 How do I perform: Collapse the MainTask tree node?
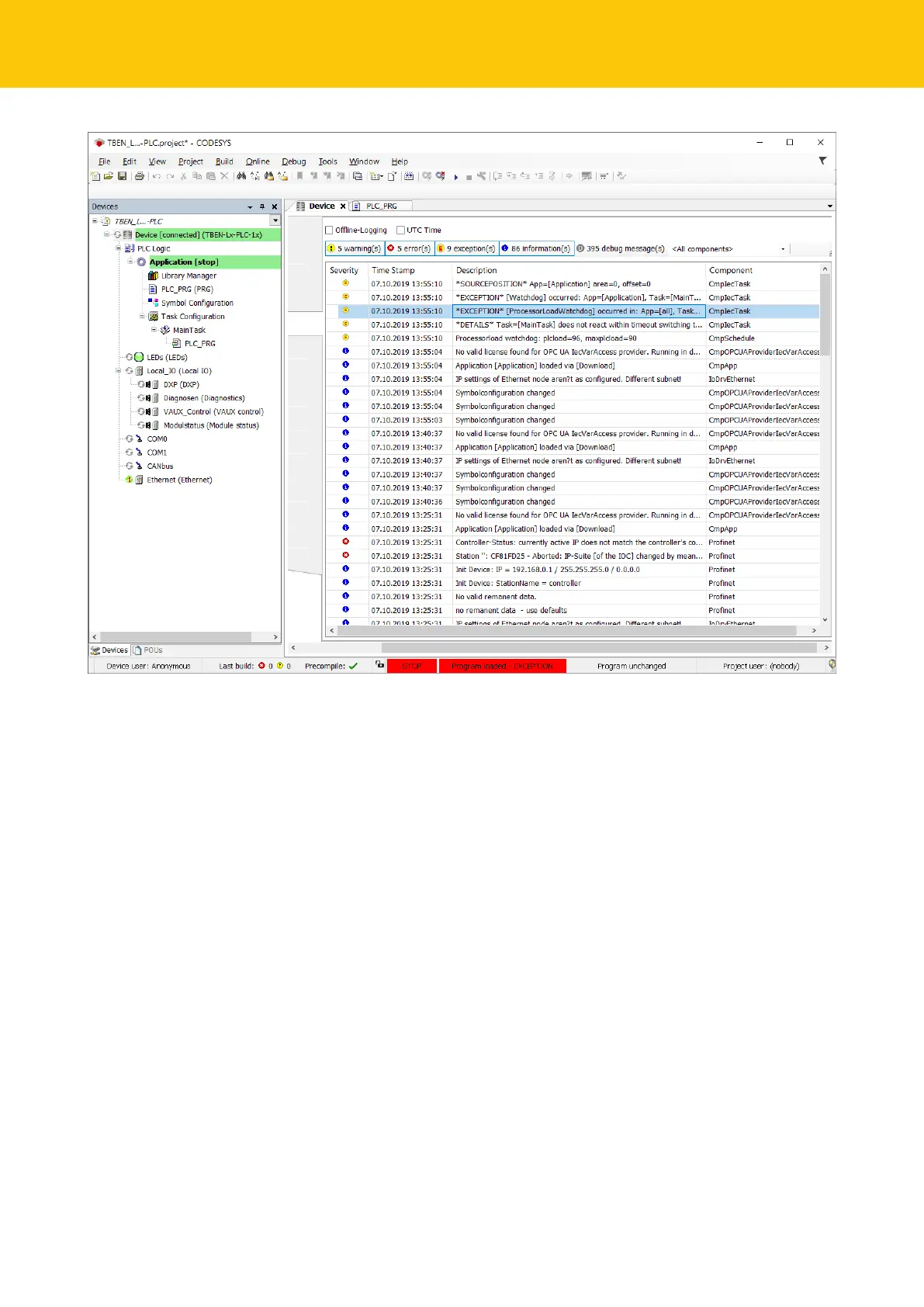pyautogui.click(x=154, y=330)
